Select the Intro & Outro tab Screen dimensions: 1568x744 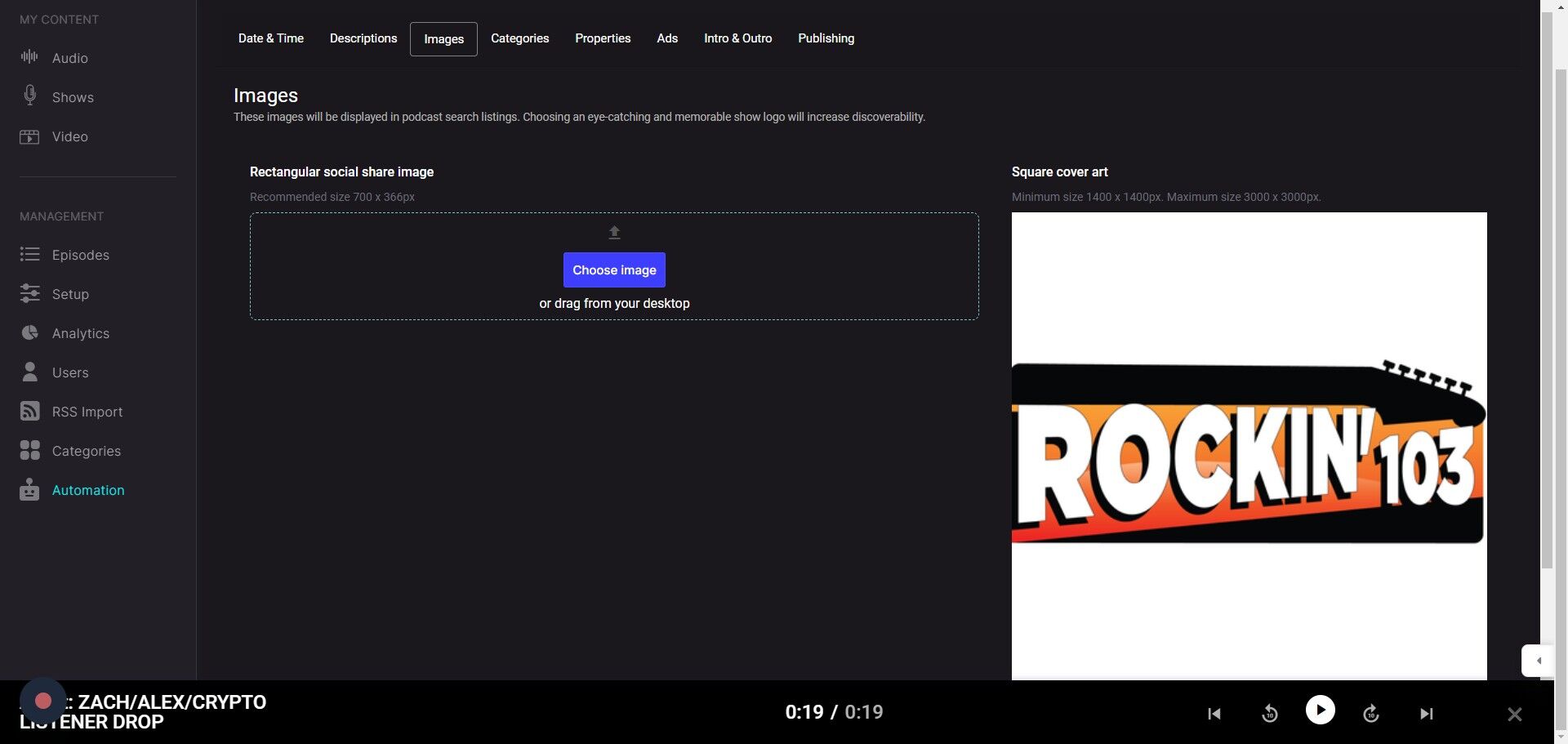pos(737,38)
